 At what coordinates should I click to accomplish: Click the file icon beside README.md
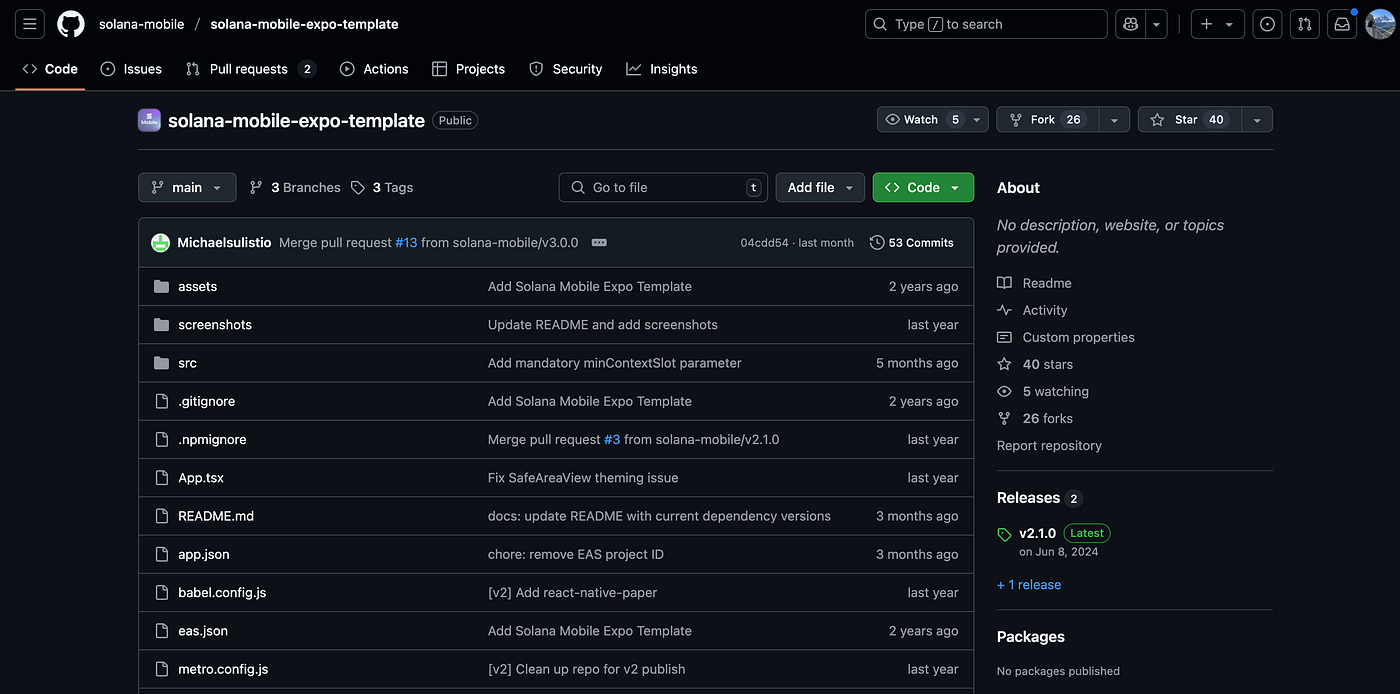tap(161, 516)
